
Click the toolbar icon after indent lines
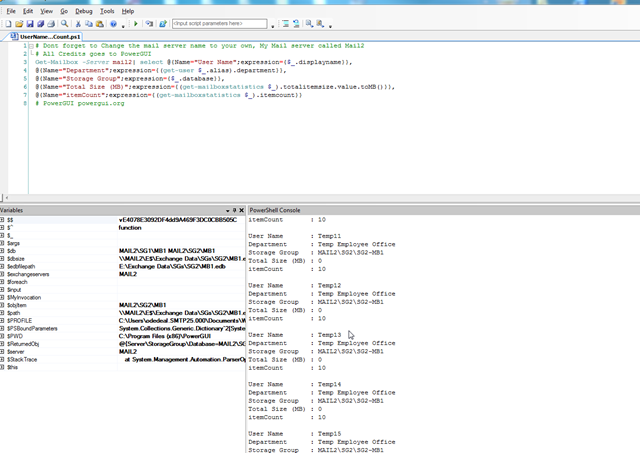[296, 24]
